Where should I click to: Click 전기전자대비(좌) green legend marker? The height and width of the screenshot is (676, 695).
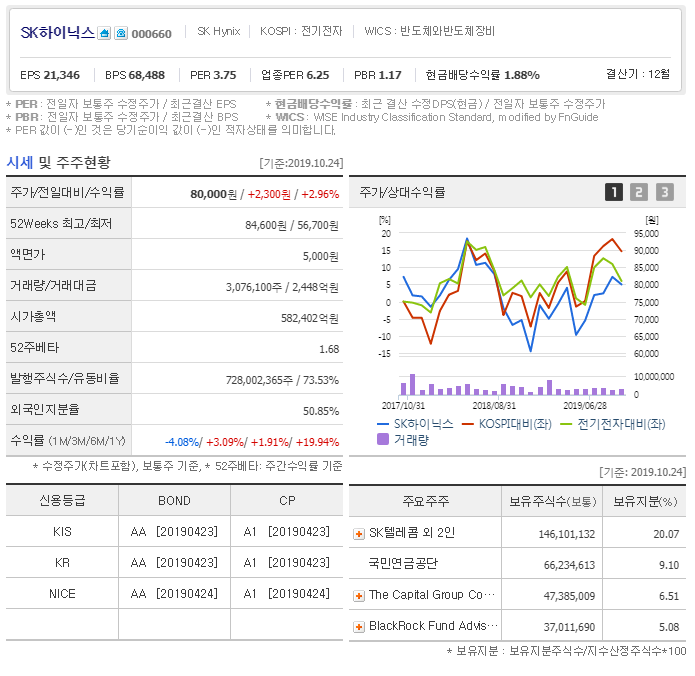566,424
